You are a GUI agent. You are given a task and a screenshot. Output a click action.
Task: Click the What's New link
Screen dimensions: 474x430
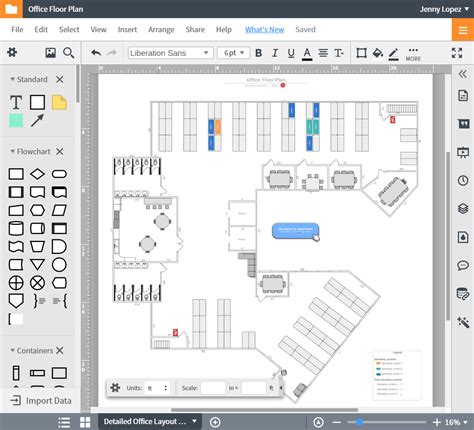tap(265, 30)
